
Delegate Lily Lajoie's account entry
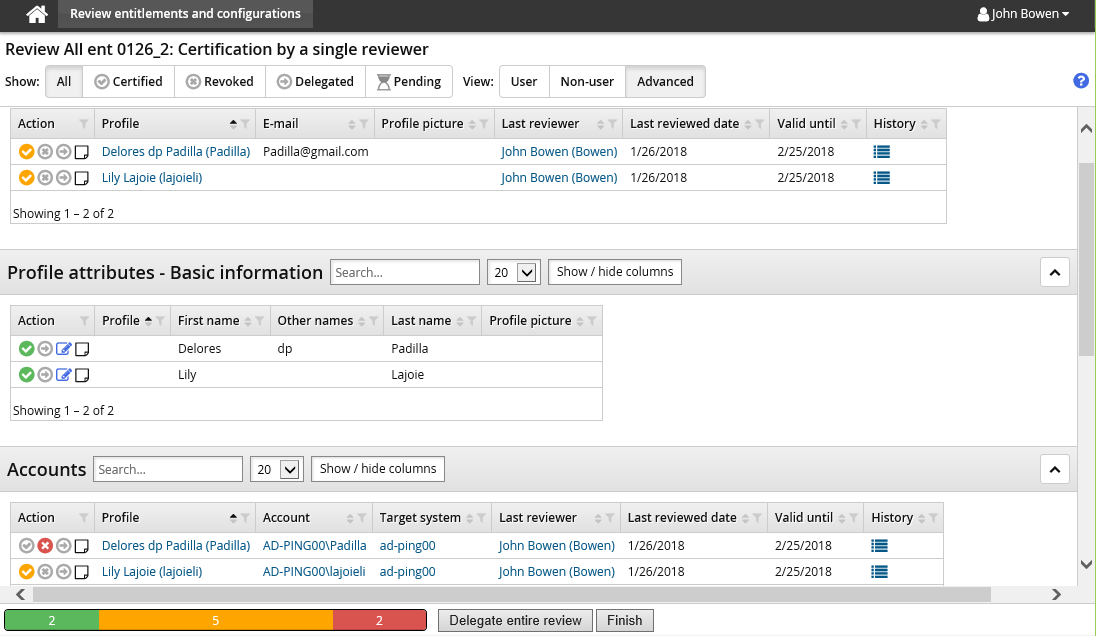pyautogui.click(x=64, y=572)
